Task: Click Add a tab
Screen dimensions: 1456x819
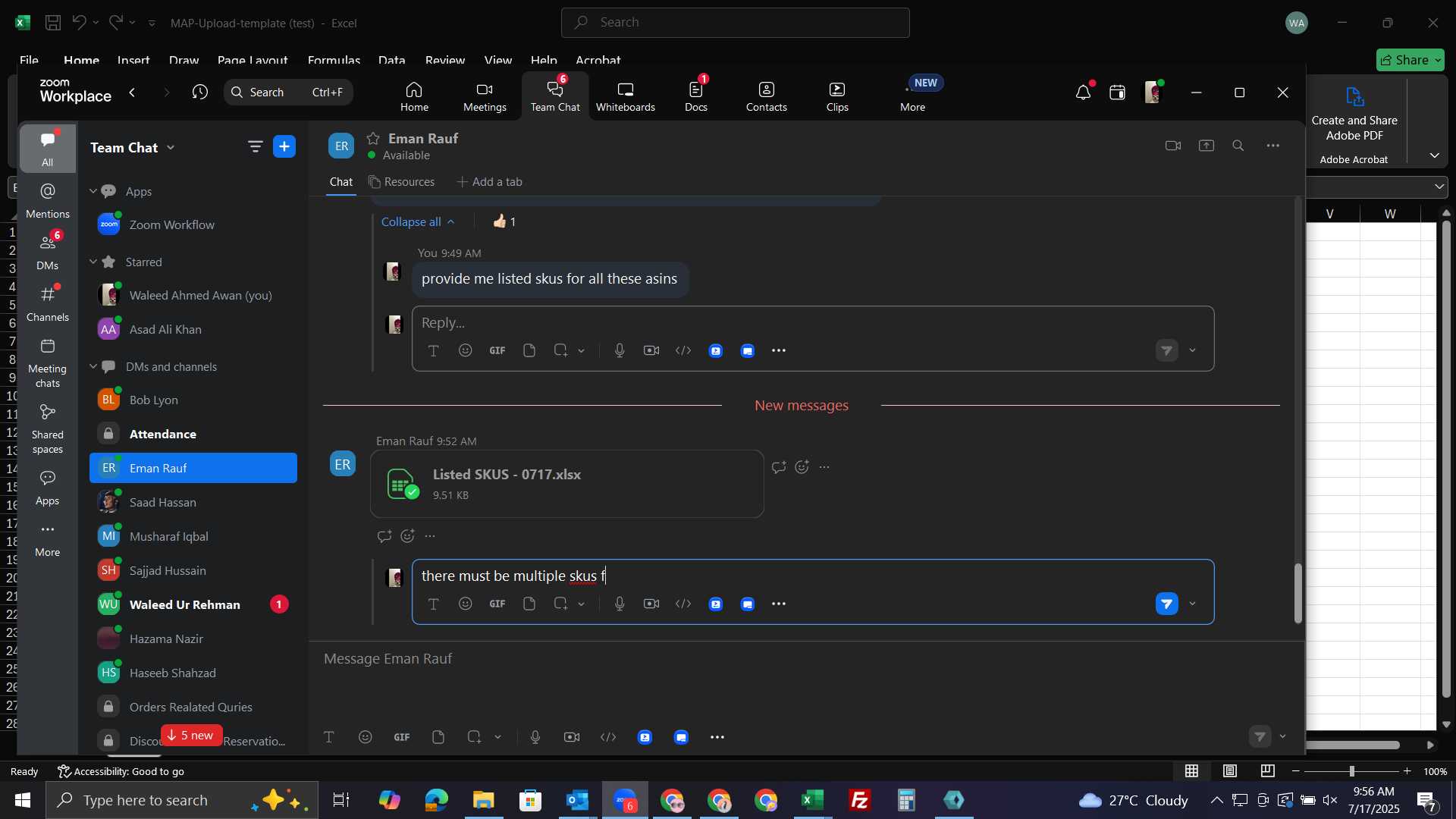Action: 490,182
